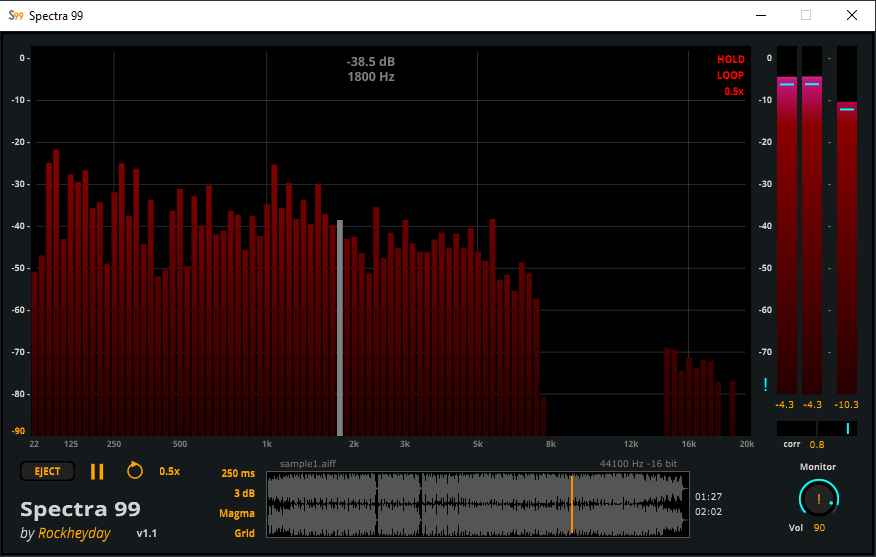Click the third level meter reading -10.3
This screenshot has width=876, height=557.
pos(846,220)
